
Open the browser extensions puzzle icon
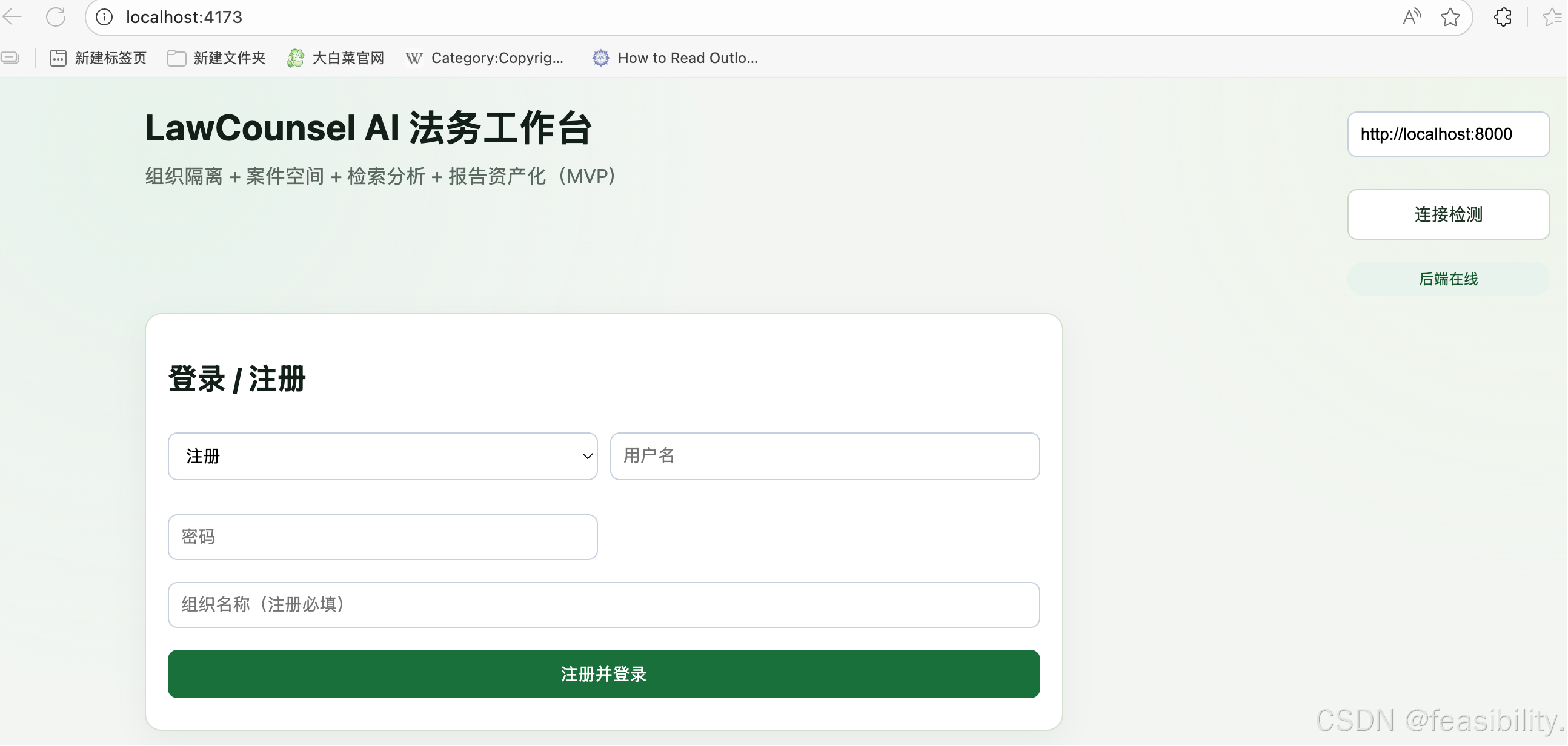click(x=1503, y=17)
